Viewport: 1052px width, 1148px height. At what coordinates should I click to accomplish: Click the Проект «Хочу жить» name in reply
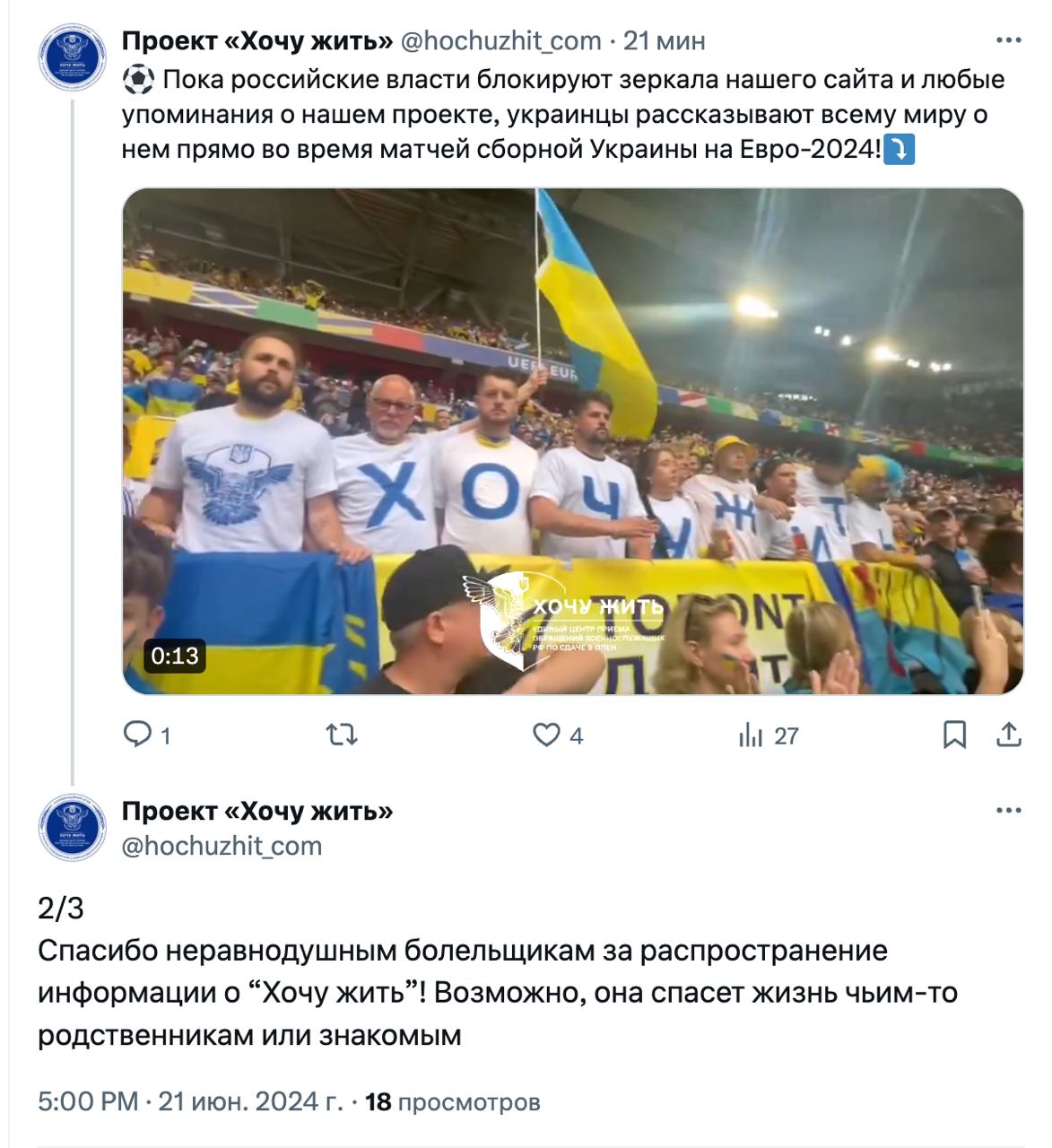(257, 811)
